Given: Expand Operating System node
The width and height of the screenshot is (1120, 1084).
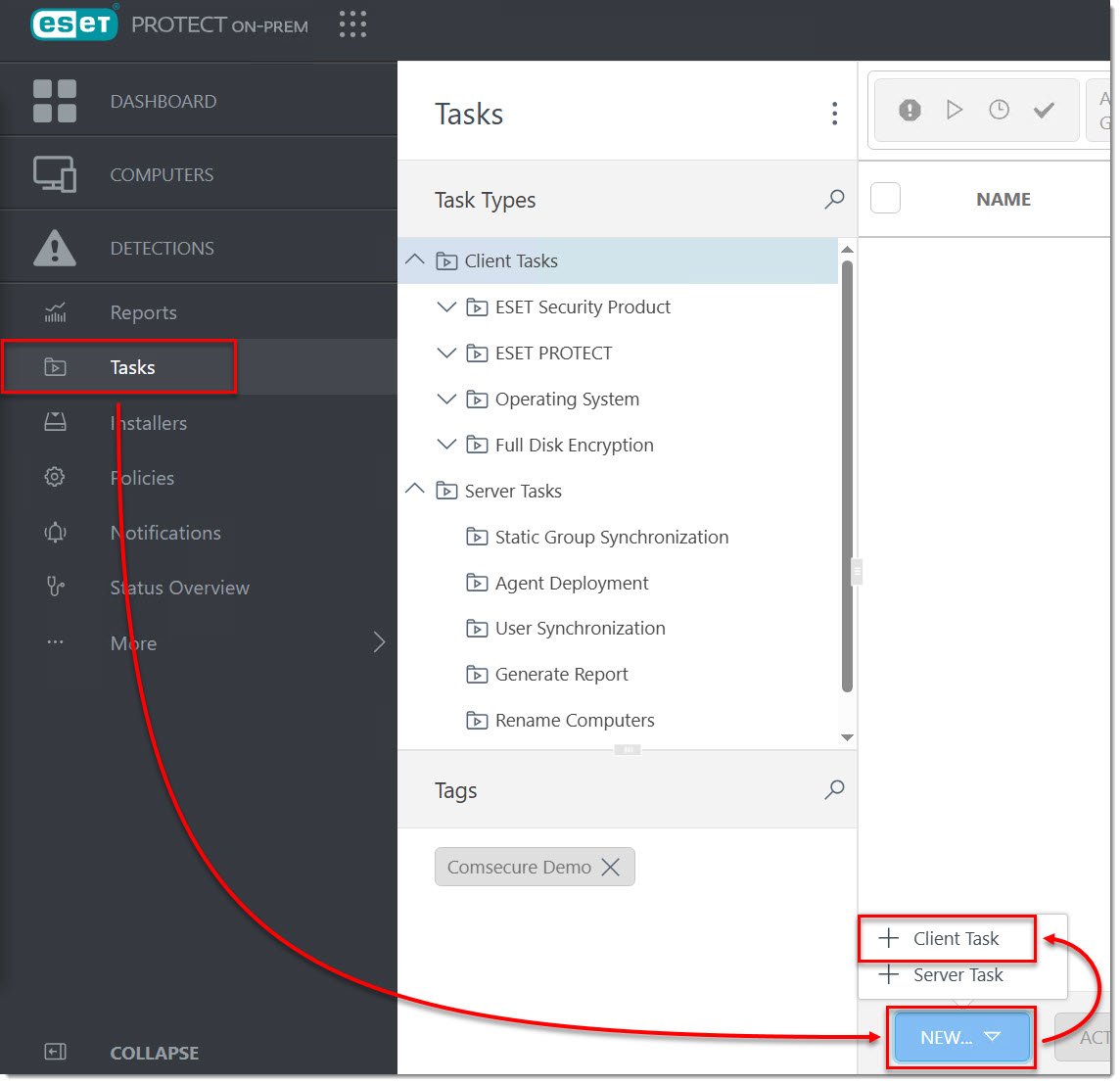Looking at the screenshot, I should click(446, 399).
